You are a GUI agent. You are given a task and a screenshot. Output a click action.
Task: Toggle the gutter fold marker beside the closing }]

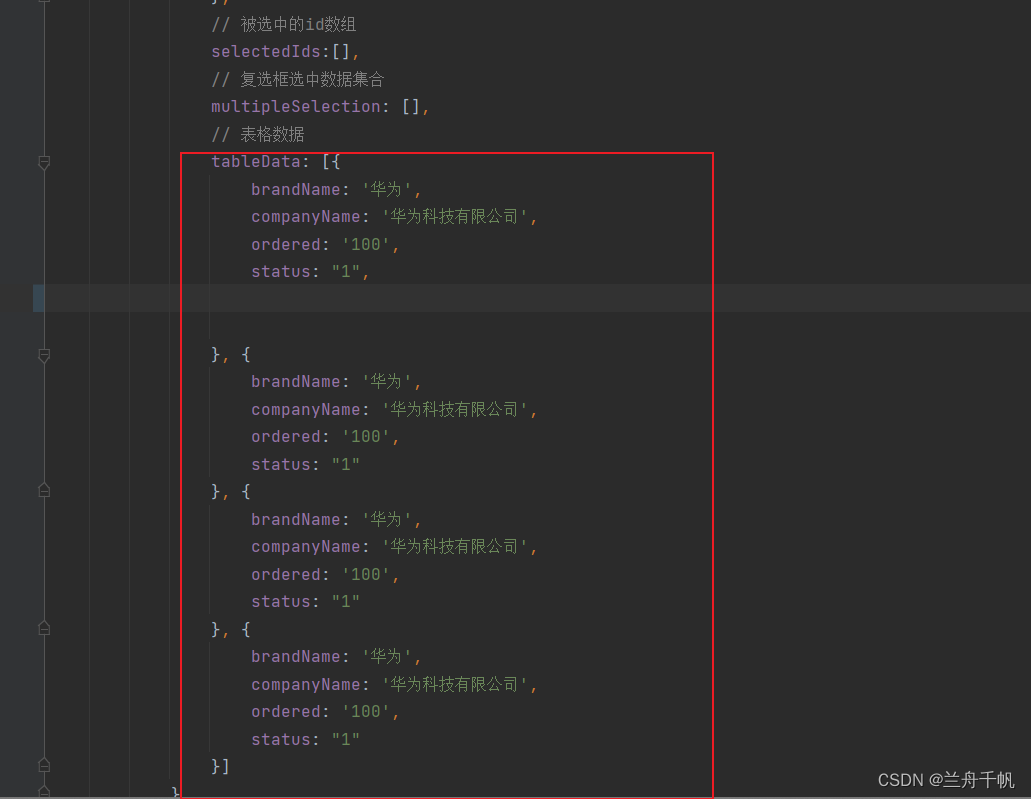click(x=44, y=765)
